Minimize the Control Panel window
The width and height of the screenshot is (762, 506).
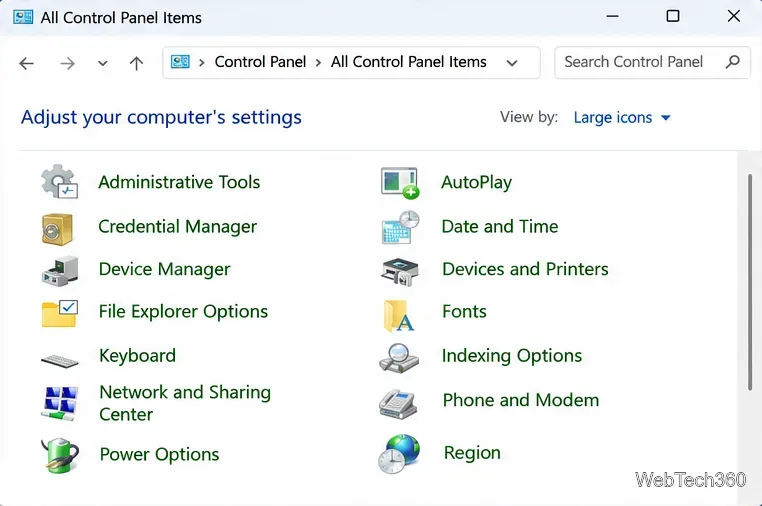pyautogui.click(x=612, y=16)
